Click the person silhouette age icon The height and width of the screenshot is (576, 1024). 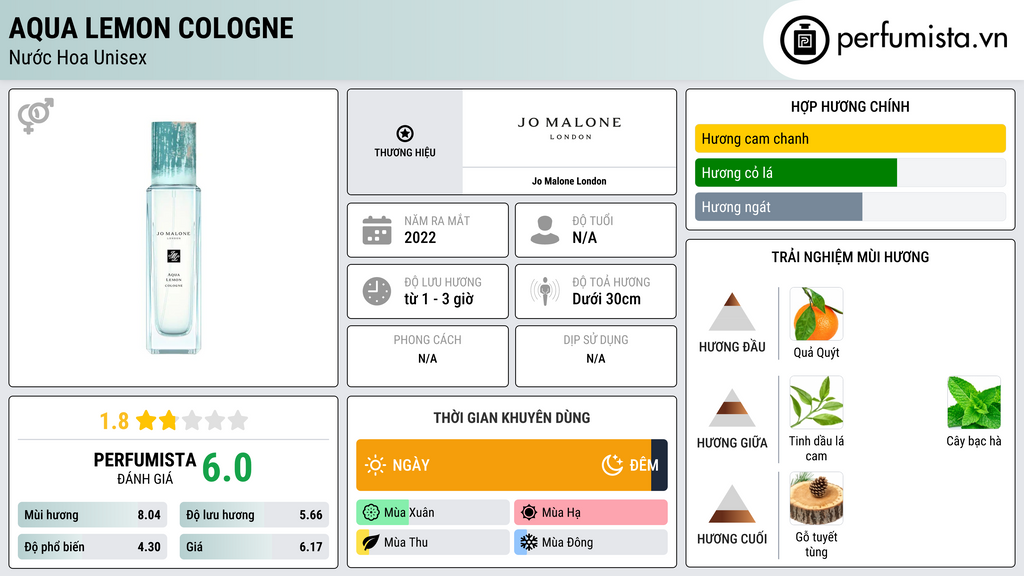pos(545,230)
